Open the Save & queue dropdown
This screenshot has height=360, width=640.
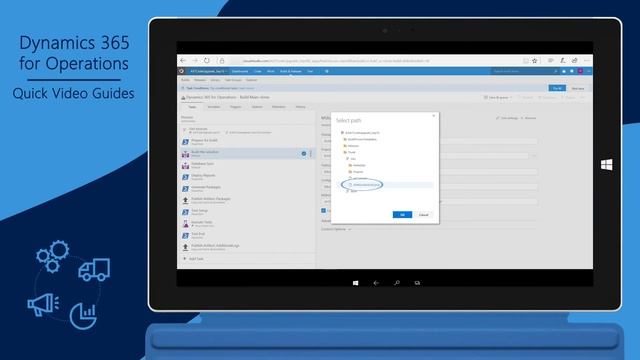coord(498,98)
